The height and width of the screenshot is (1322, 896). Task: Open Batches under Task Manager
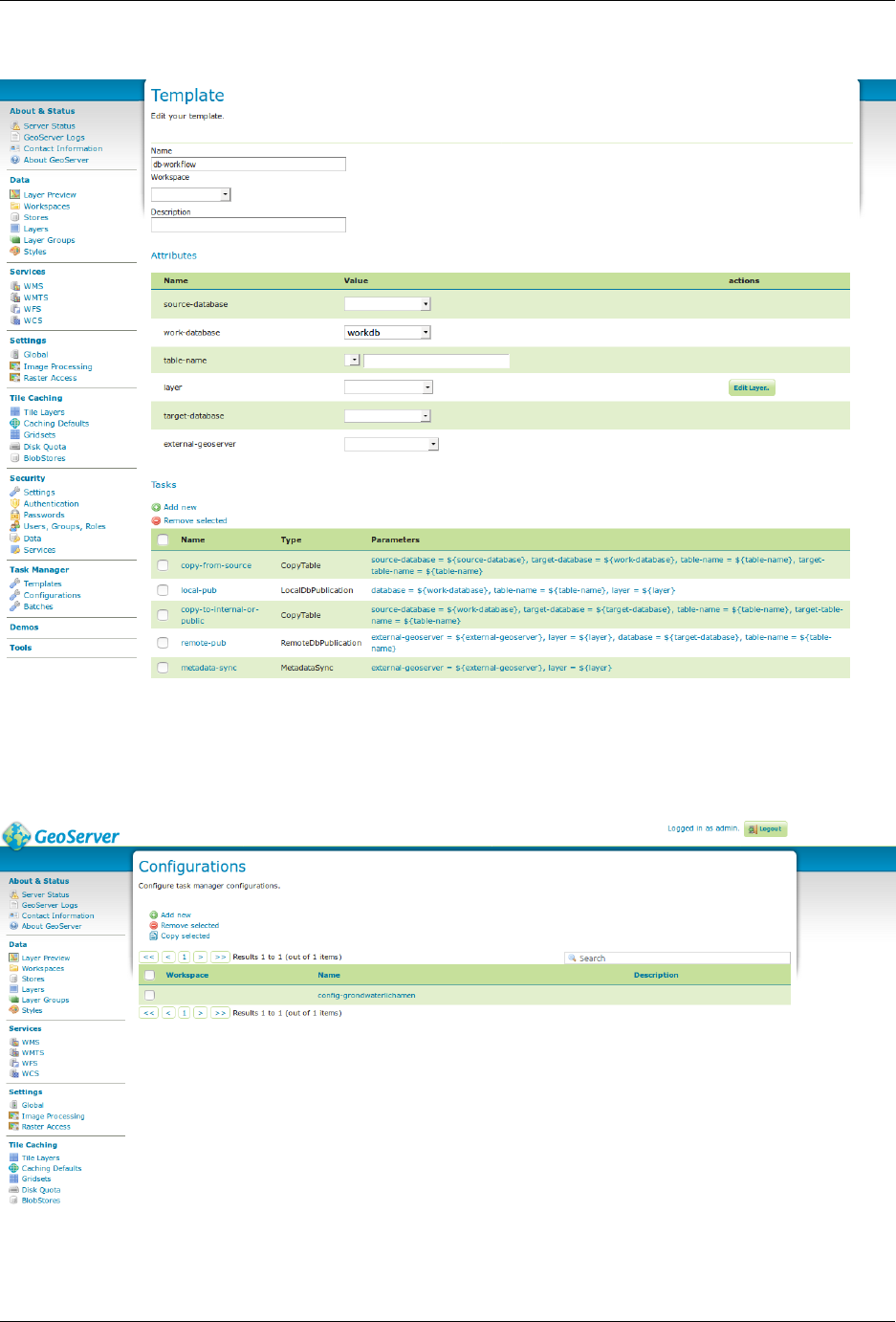[38, 606]
